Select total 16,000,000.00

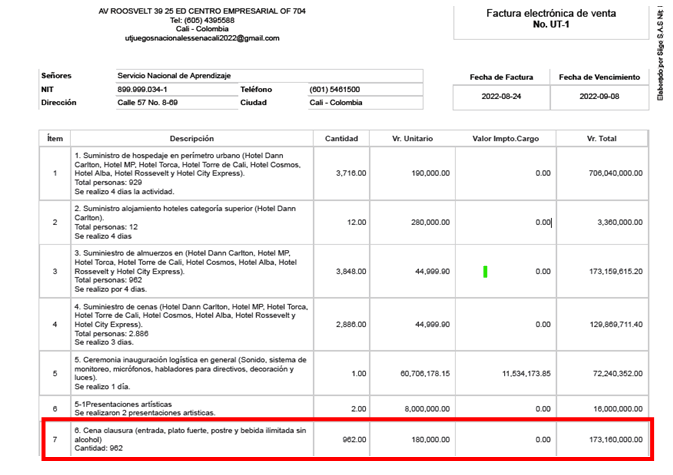pyautogui.click(x=618, y=409)
